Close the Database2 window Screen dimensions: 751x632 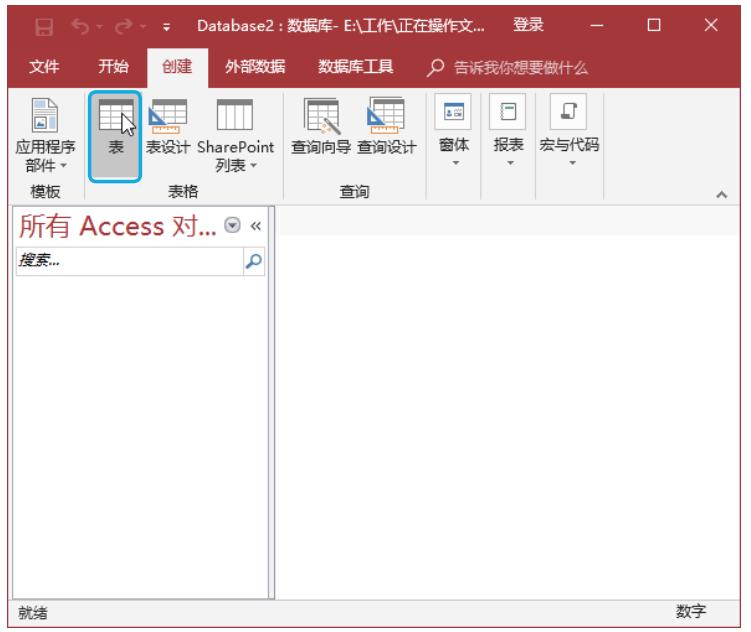pyautogui.click(x=711, y=25)
